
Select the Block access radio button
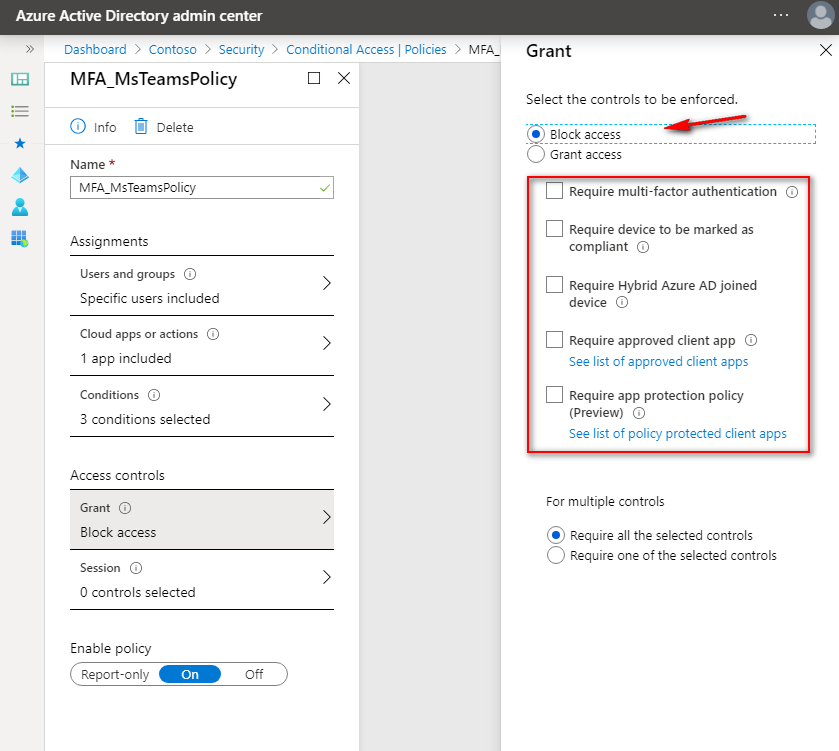click(536, 134)
